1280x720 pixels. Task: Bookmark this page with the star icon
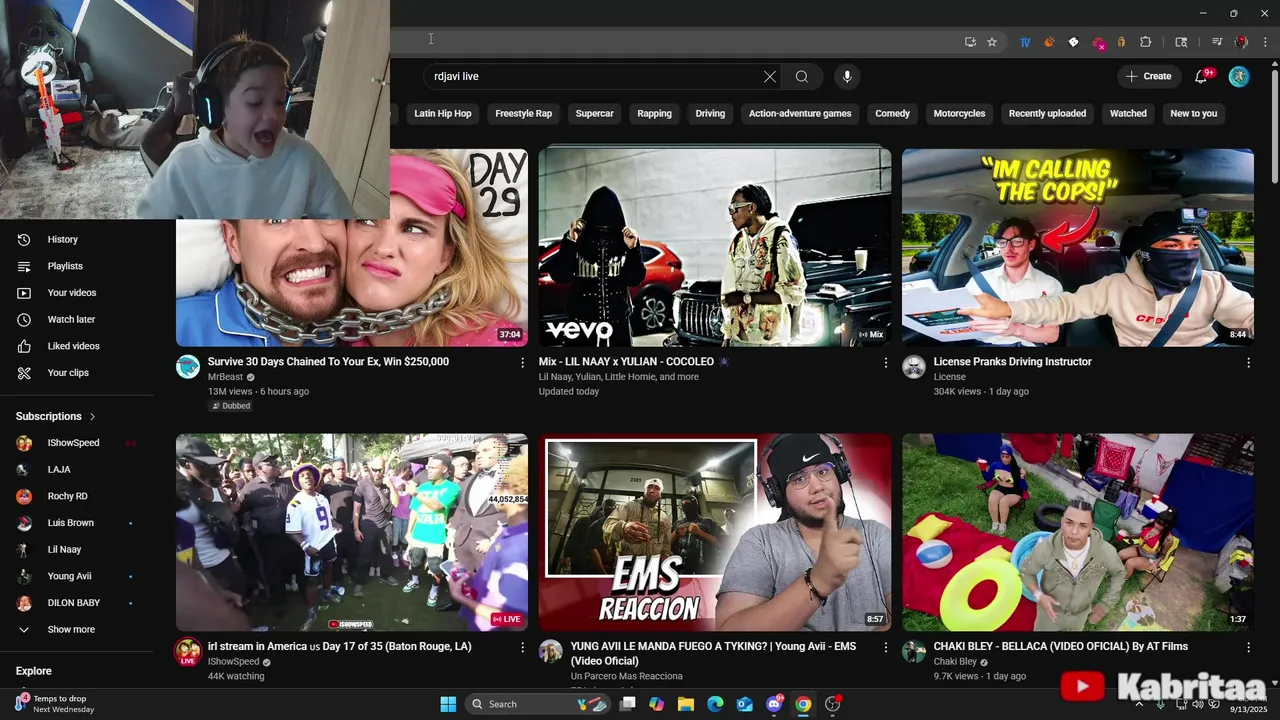point(992,42)
